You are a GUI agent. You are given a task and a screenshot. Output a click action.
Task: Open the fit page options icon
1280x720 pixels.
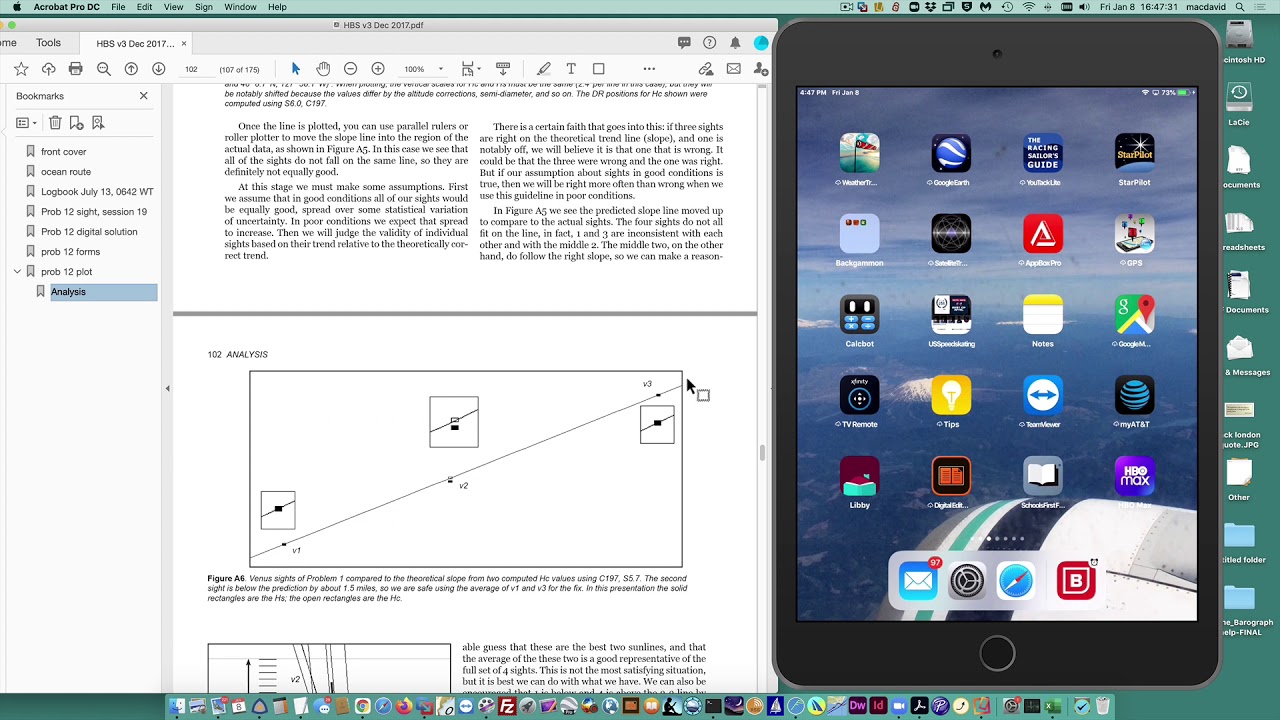point(468,69)
